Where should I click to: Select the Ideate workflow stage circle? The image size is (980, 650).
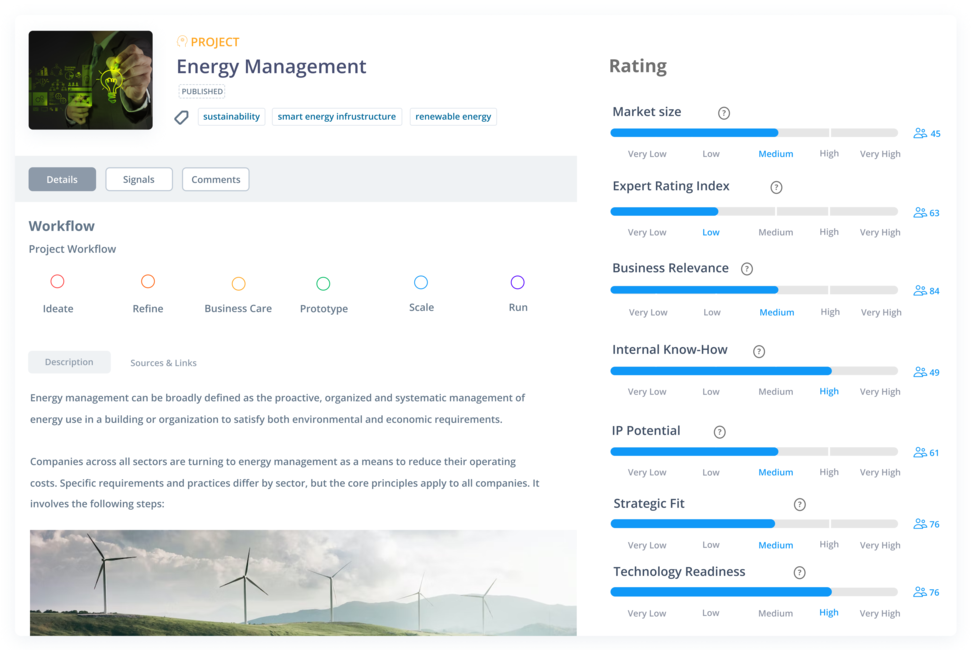pos(58,282)
